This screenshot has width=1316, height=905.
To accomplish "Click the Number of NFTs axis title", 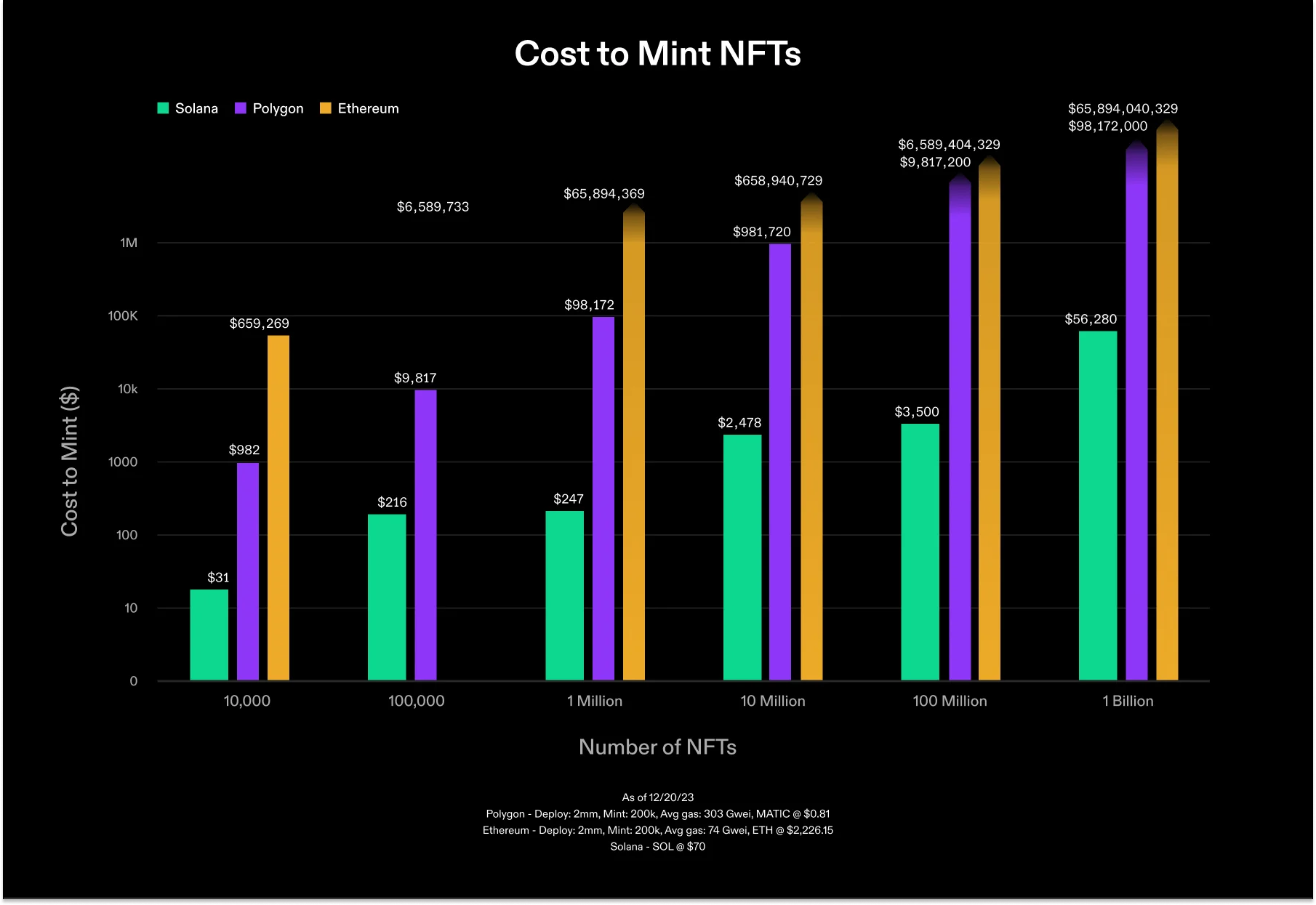I will tap(657, 747).
